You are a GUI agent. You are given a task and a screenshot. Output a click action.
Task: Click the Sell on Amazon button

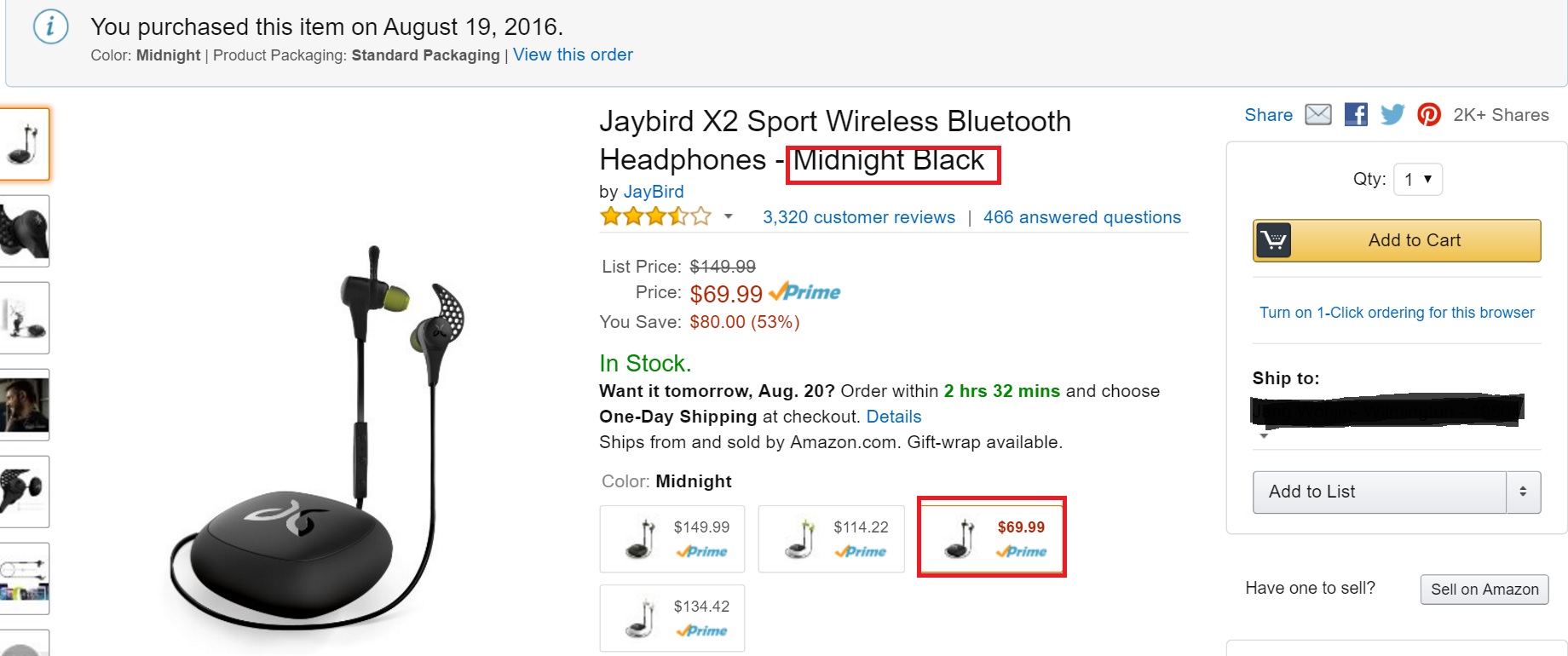point(1484,589)
